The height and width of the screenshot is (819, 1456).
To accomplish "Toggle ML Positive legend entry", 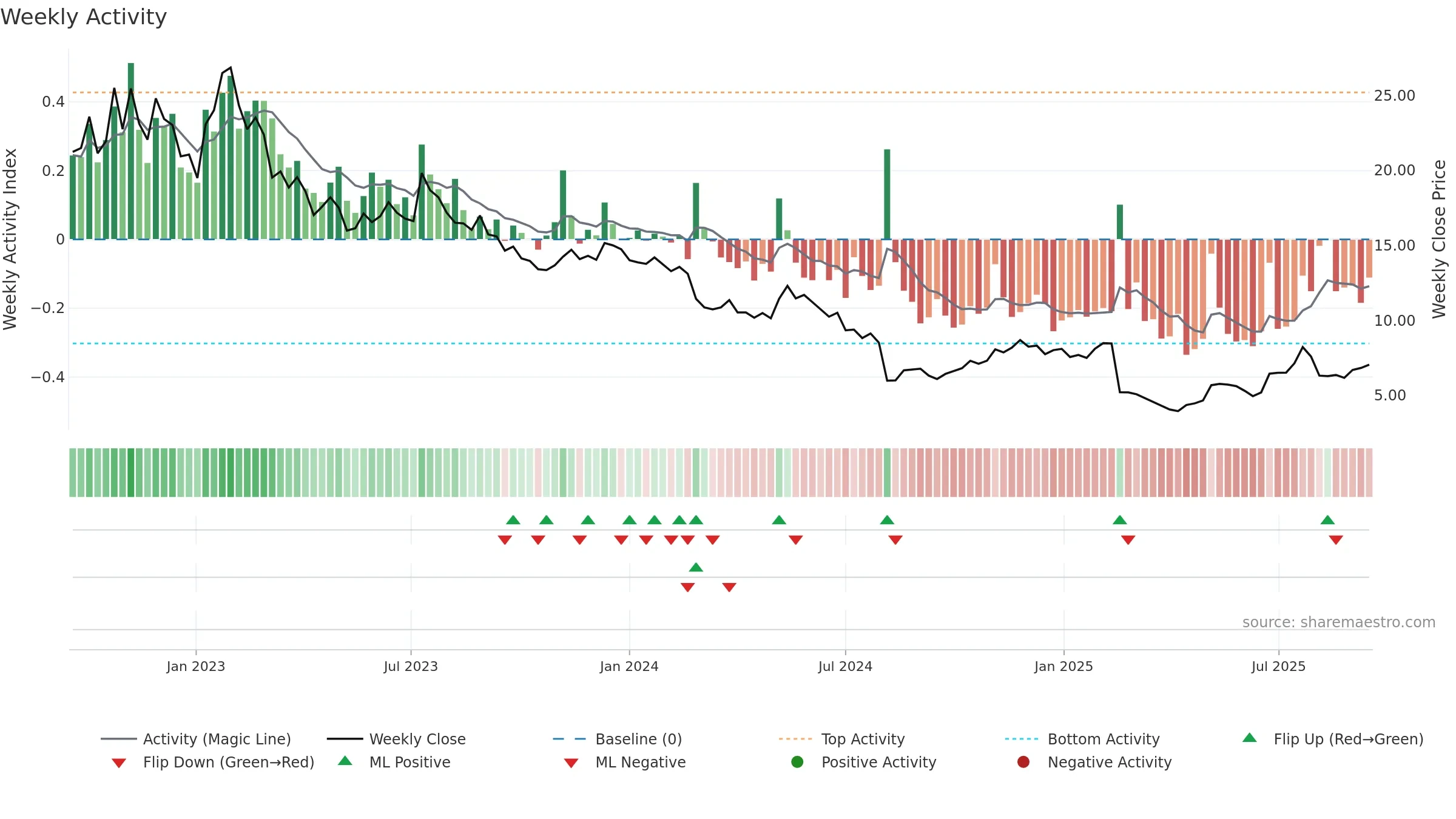I will pos(394,762).
